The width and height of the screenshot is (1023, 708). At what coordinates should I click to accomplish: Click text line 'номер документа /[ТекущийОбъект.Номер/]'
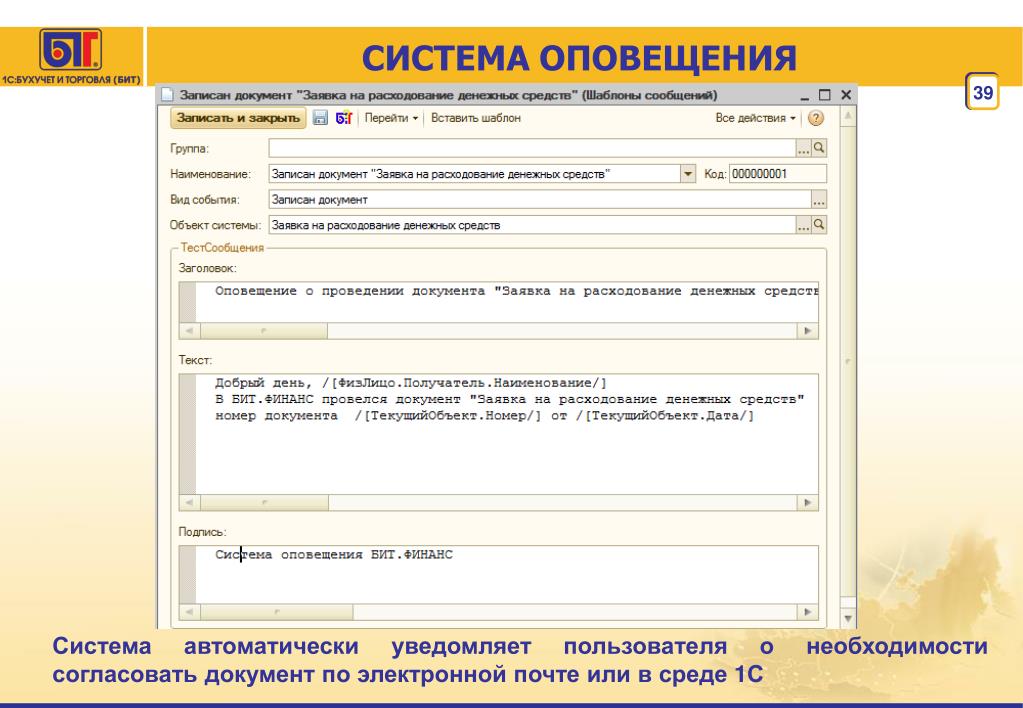click(485, 416)
